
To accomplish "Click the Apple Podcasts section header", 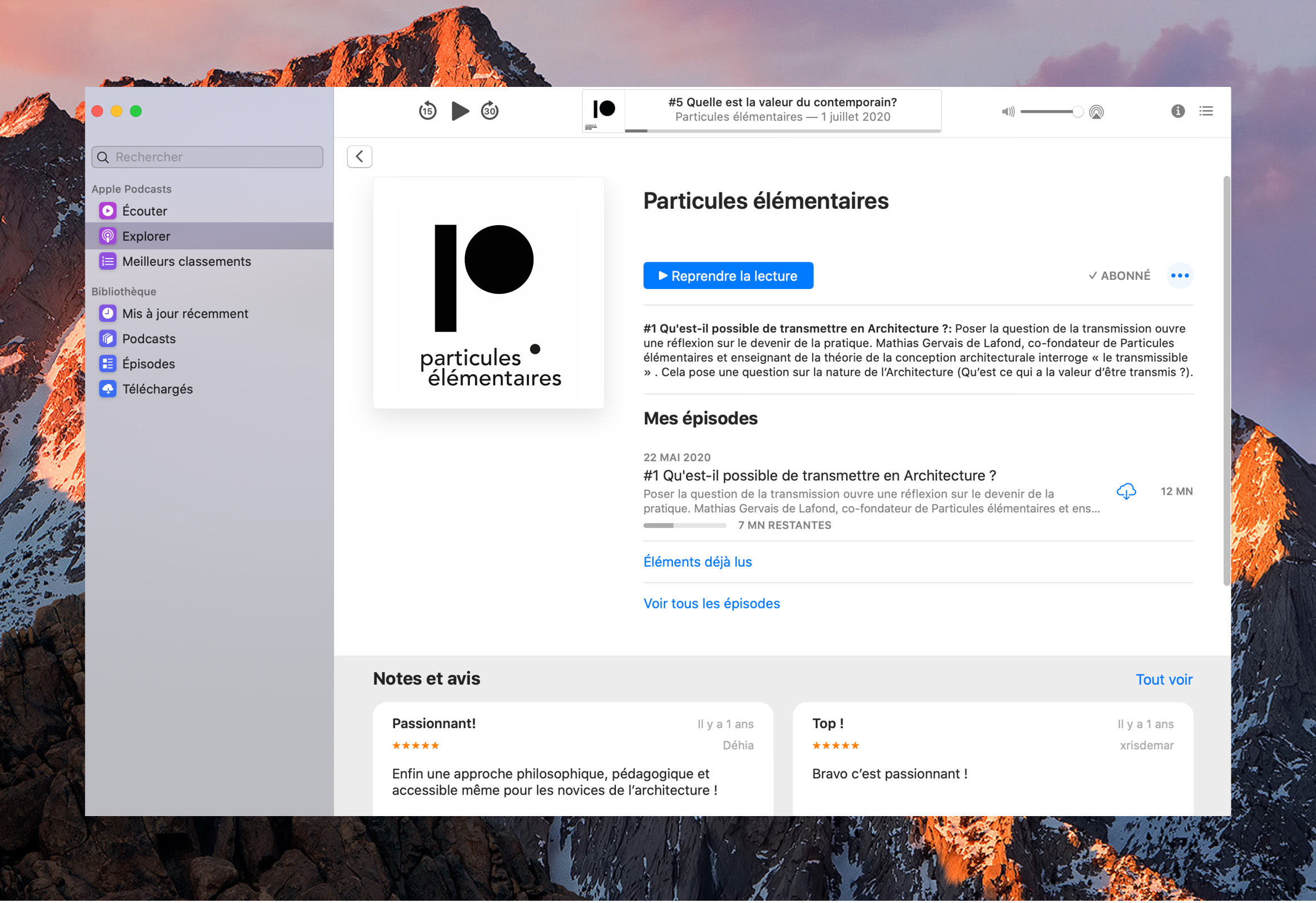I will (x=131, y=189).
